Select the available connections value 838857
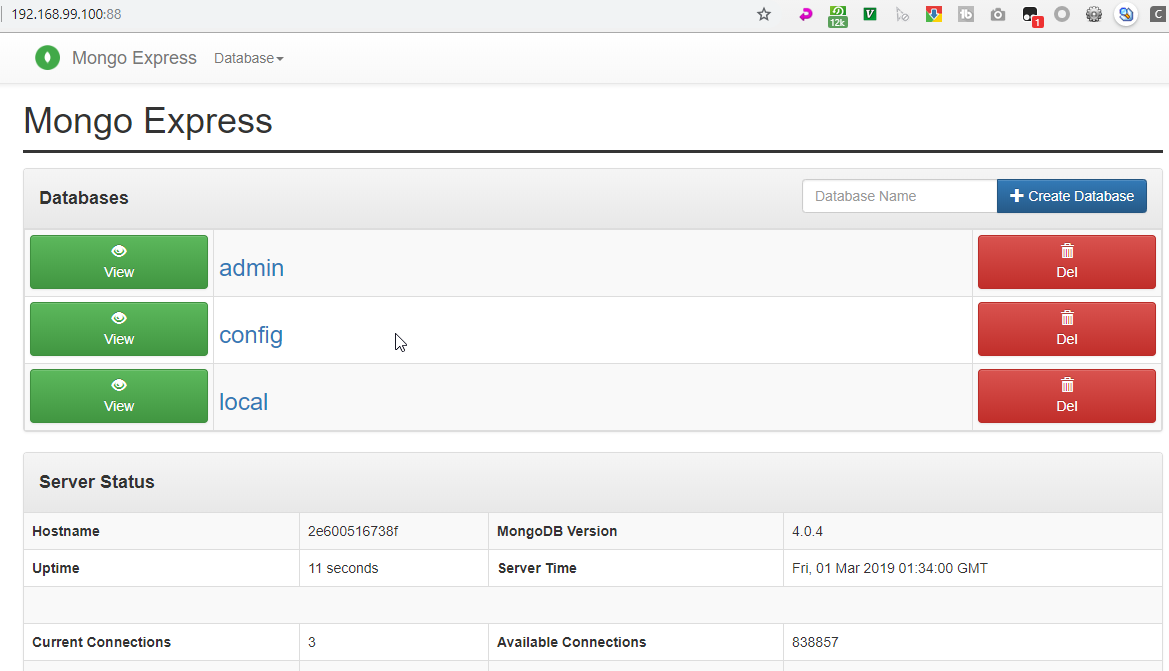The height and width of the screenshot is (671, 1169). 815,642
